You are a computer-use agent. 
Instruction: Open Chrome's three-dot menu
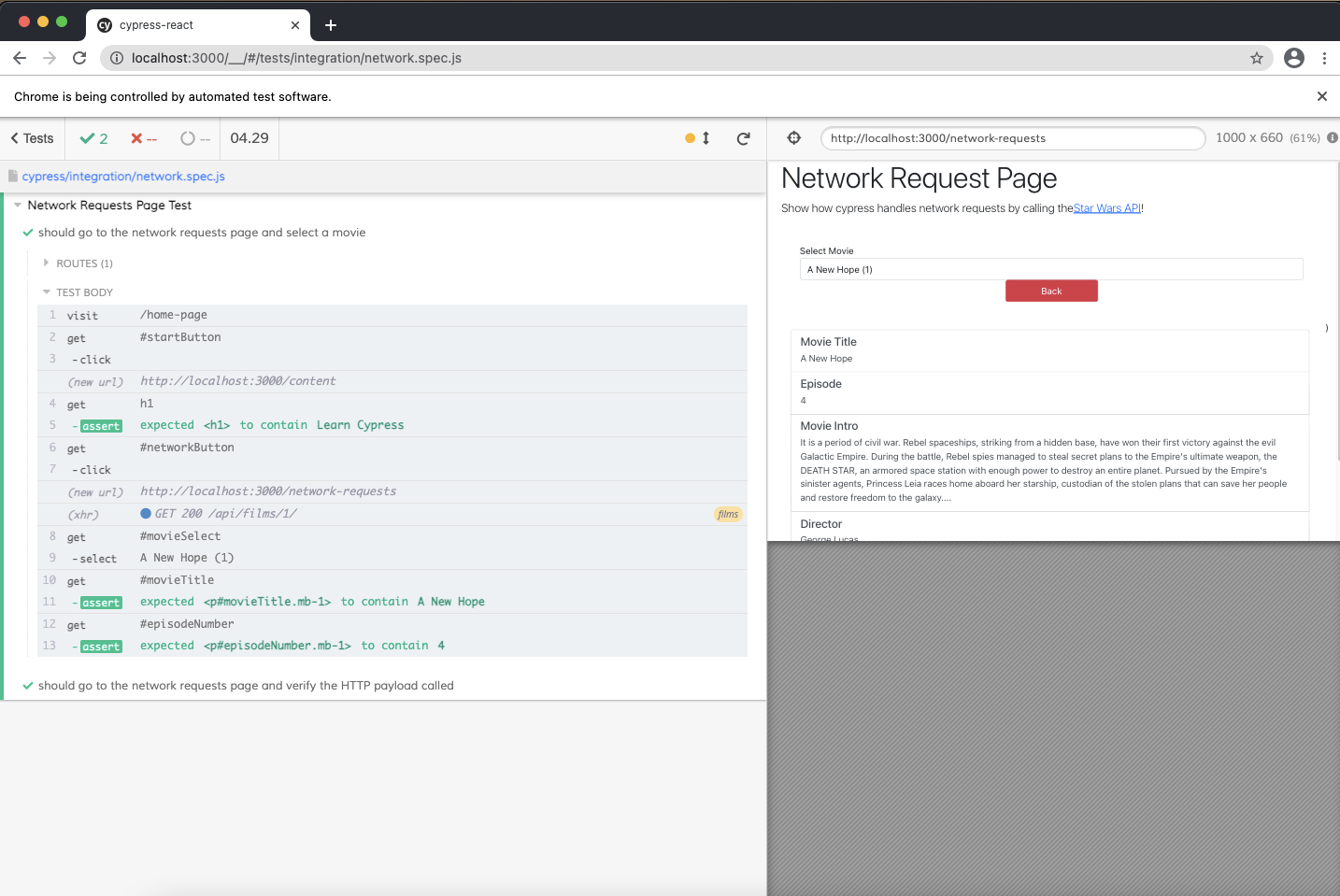point(1324,57)
